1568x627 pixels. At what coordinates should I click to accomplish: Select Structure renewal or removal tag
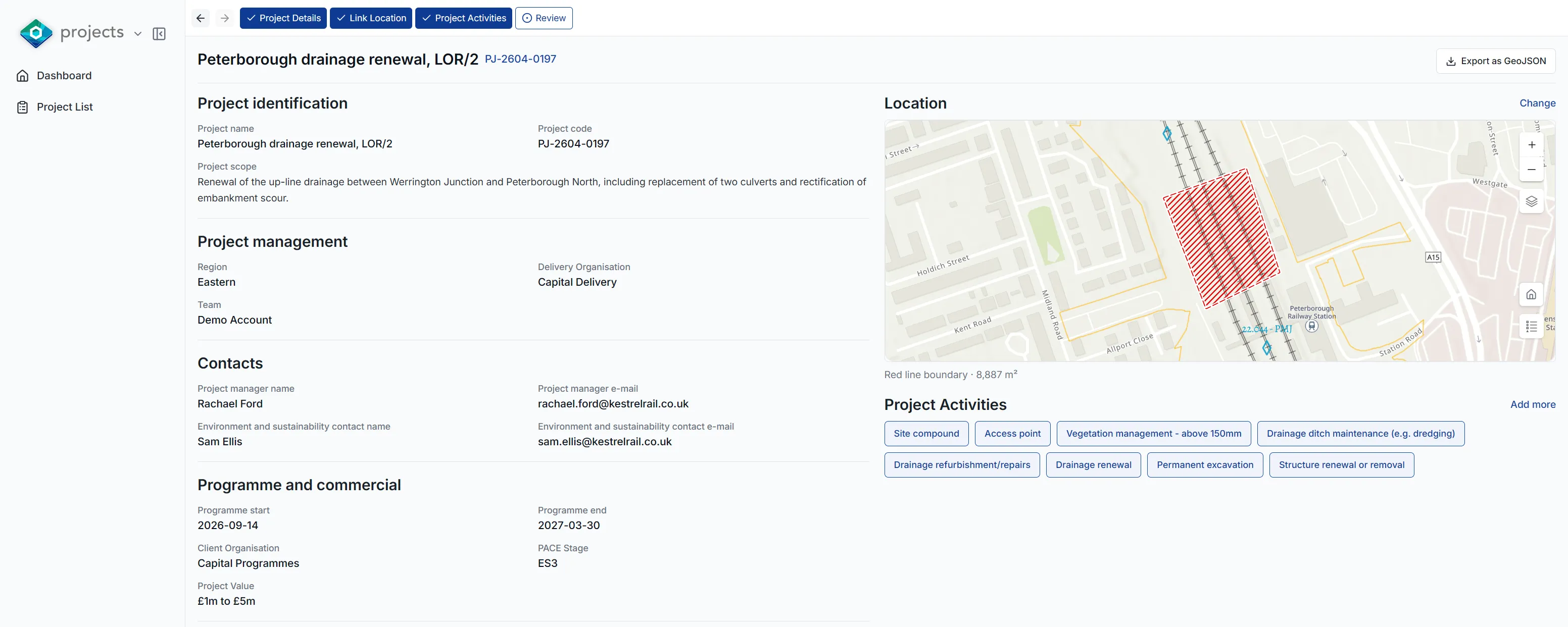[1342, 465]
